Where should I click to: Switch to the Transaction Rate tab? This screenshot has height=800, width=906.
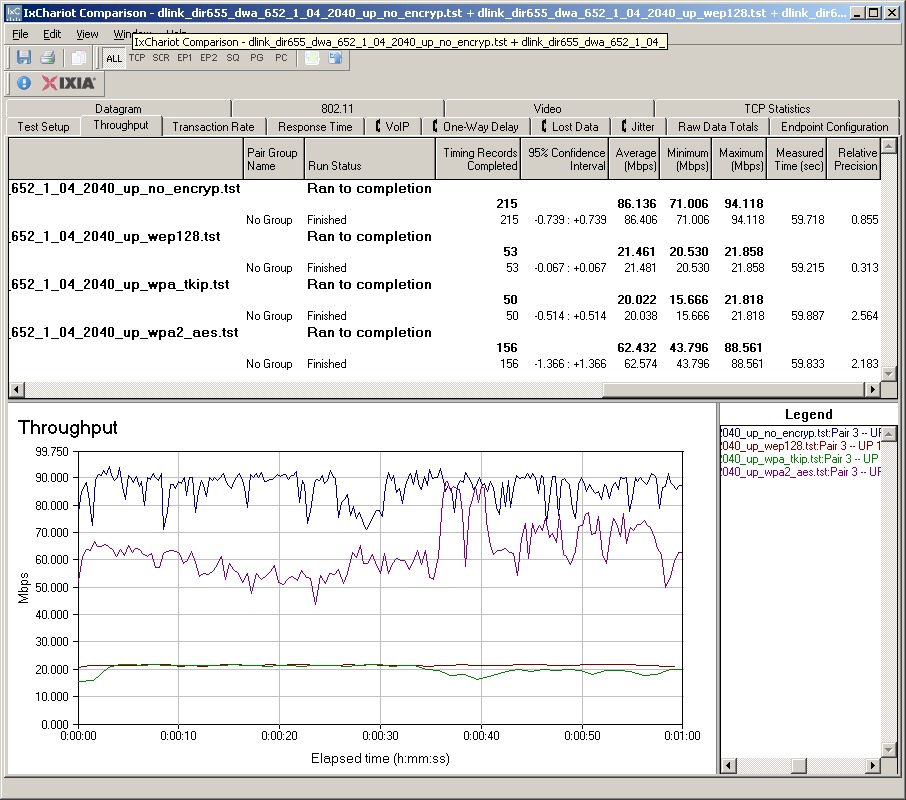coord(213,127)
